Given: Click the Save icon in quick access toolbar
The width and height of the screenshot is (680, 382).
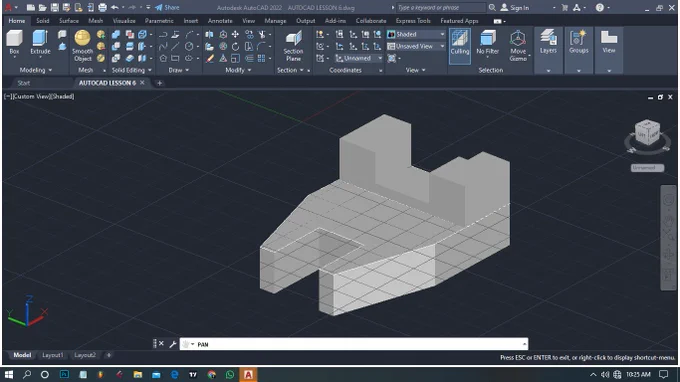Looking at the screenshot, I should 54,7.
